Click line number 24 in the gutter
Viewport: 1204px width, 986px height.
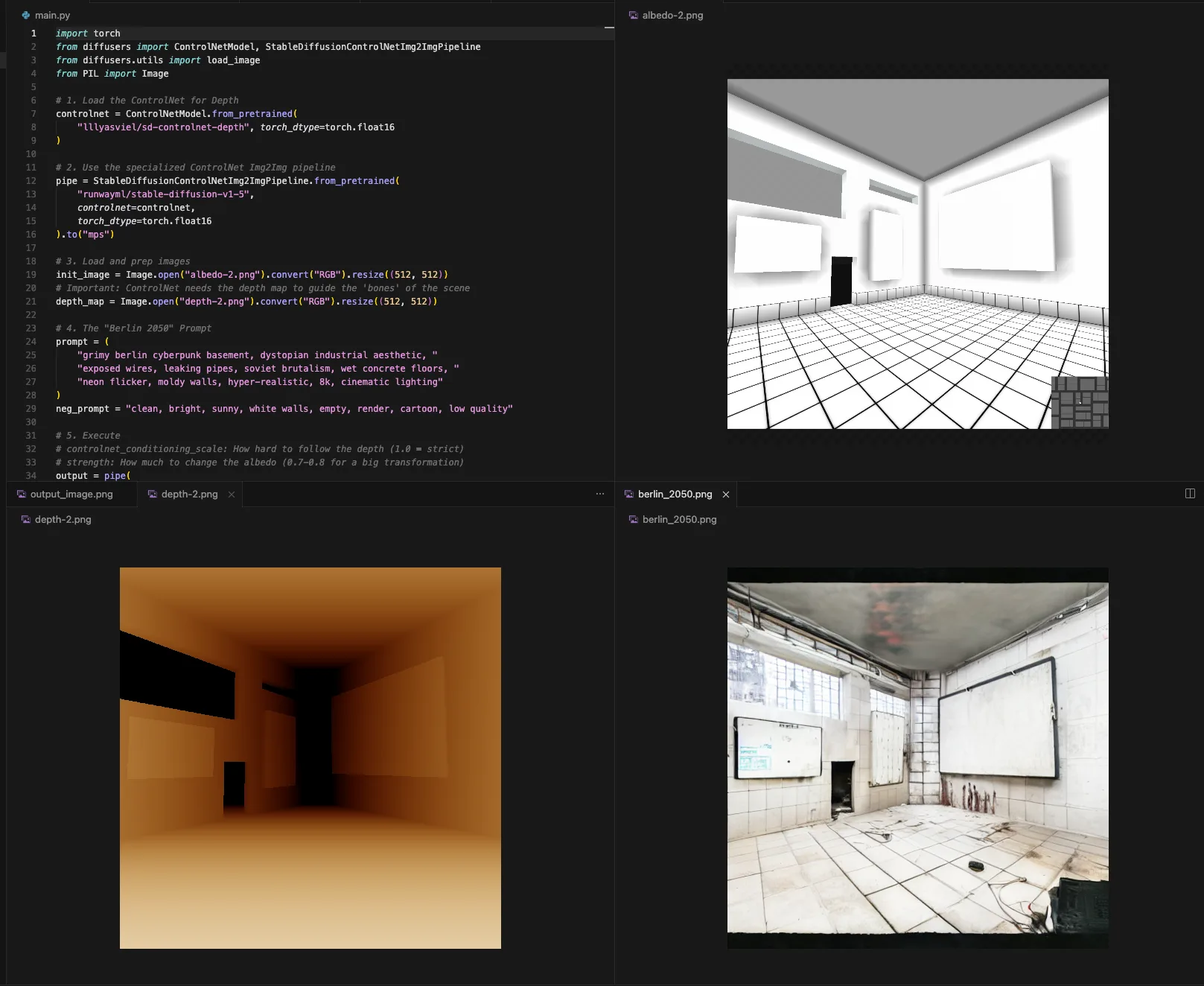31,342
